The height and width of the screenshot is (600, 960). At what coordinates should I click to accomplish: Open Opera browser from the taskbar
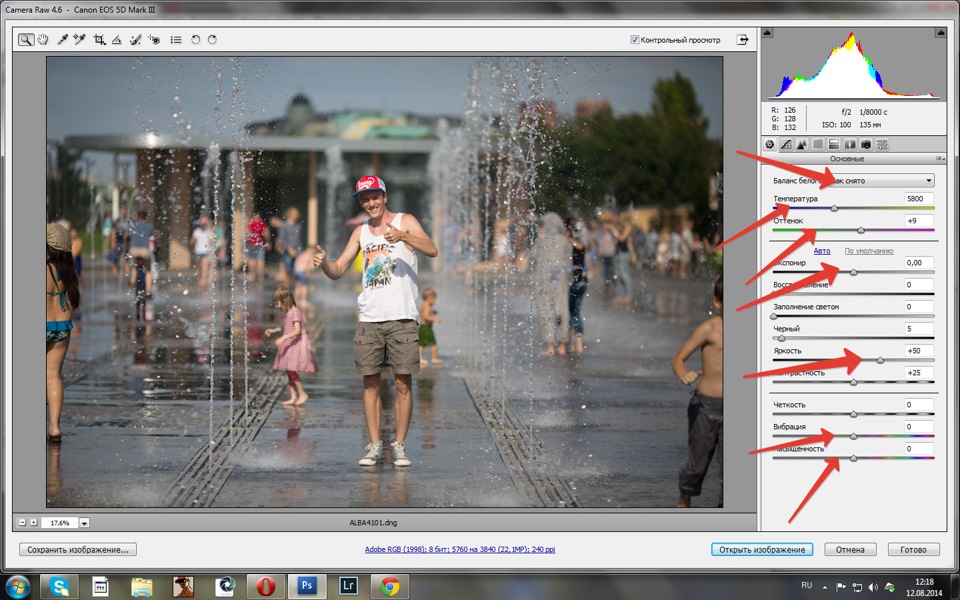[265, 587]
